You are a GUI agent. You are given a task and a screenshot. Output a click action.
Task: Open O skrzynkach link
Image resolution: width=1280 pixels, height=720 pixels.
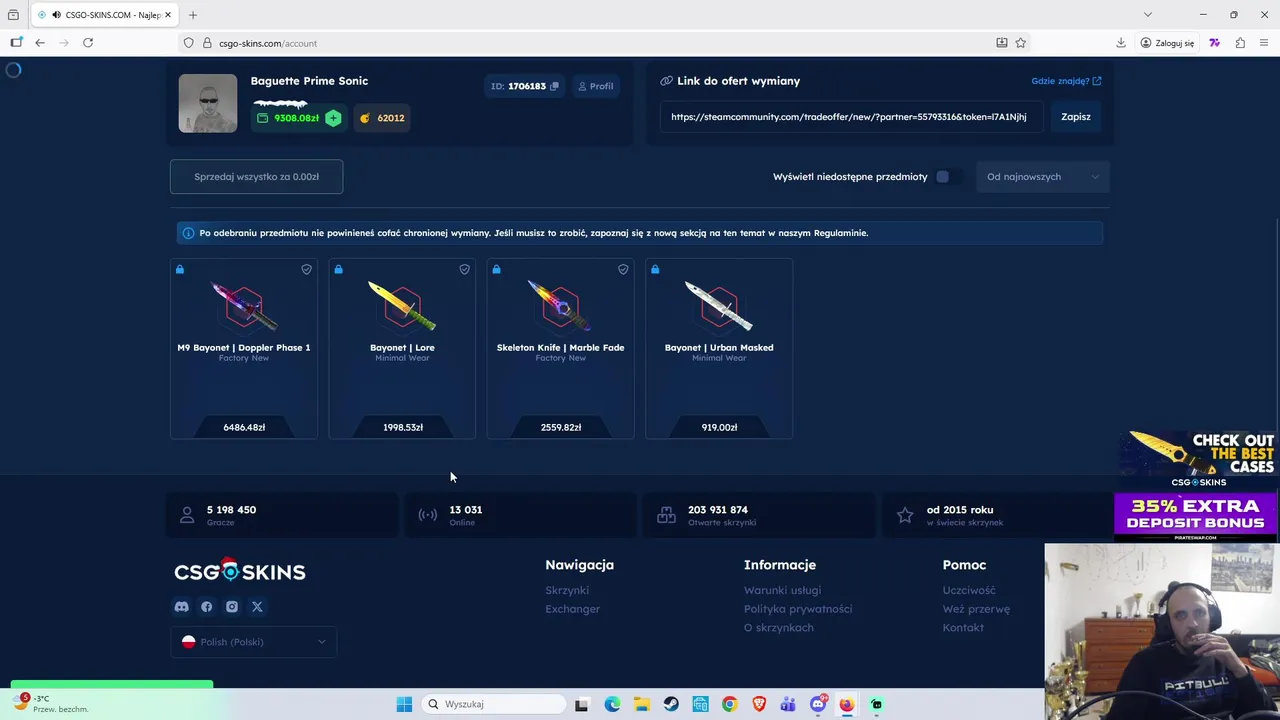point(779,628)
